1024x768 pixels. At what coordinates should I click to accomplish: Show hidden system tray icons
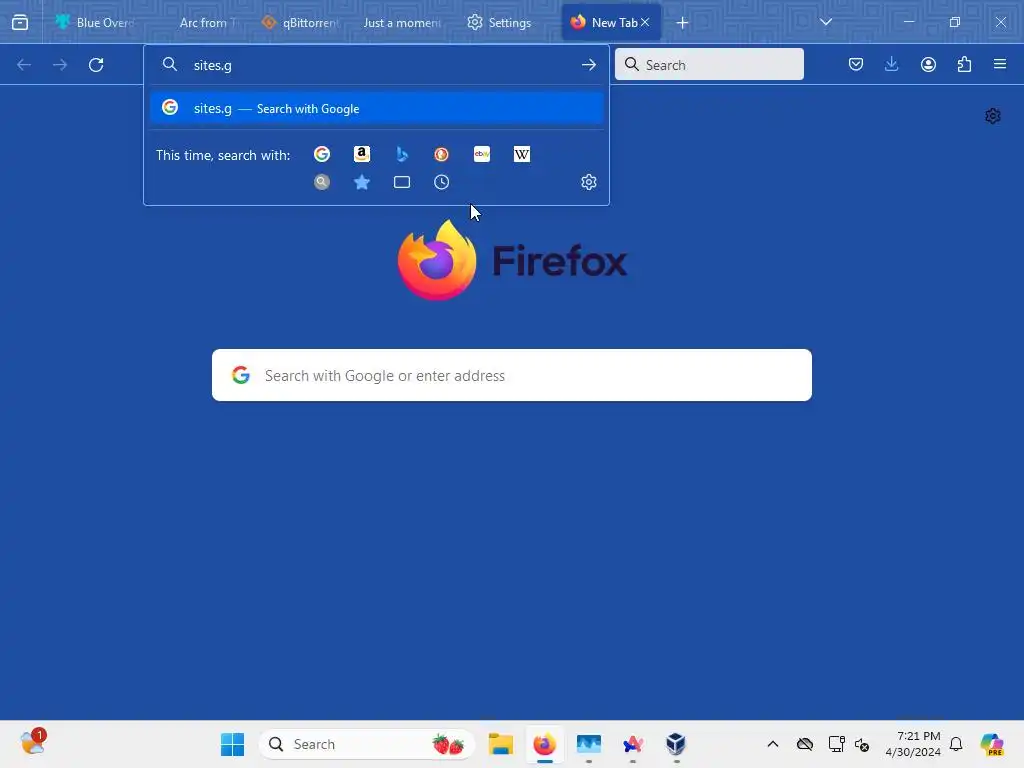tap(773, 744)
